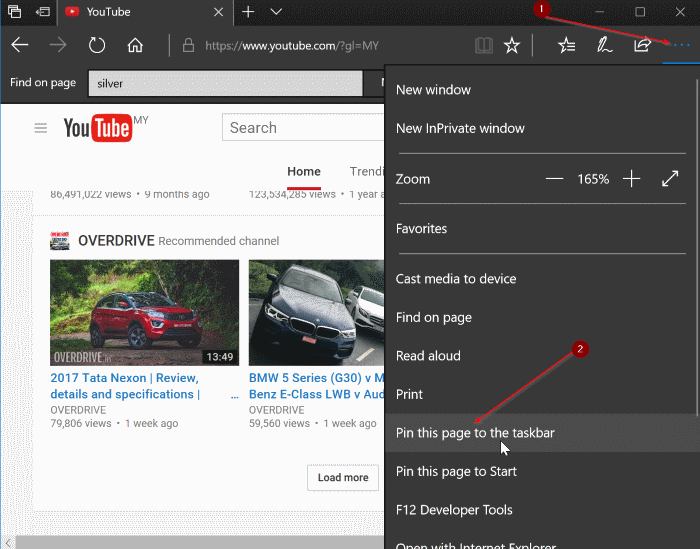Open BMW 5 Series (G30) title link
The height and width of the screenshot is (549, 700).
pos(316,386)
